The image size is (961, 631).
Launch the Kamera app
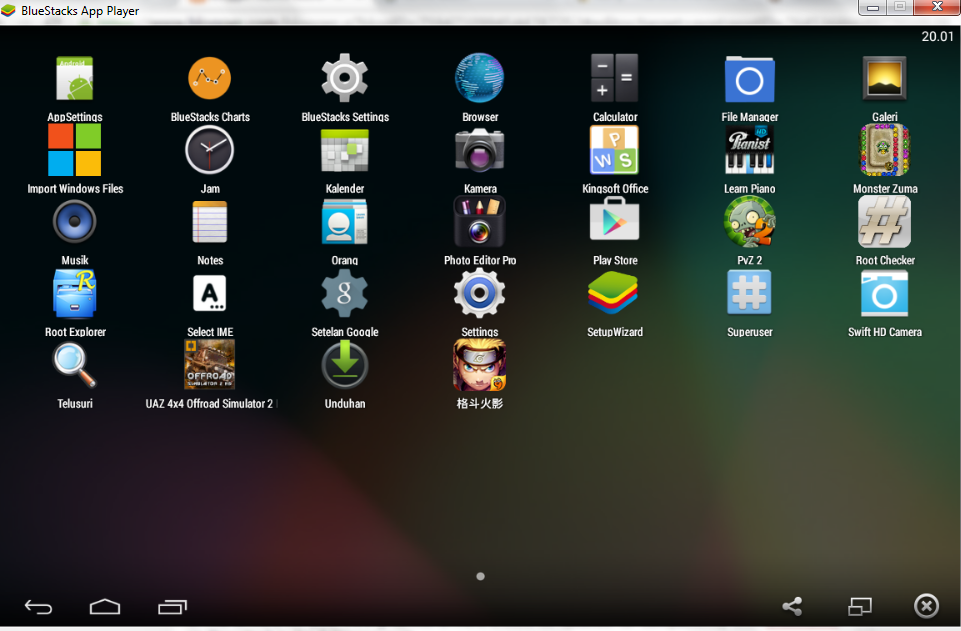point(479,151)
